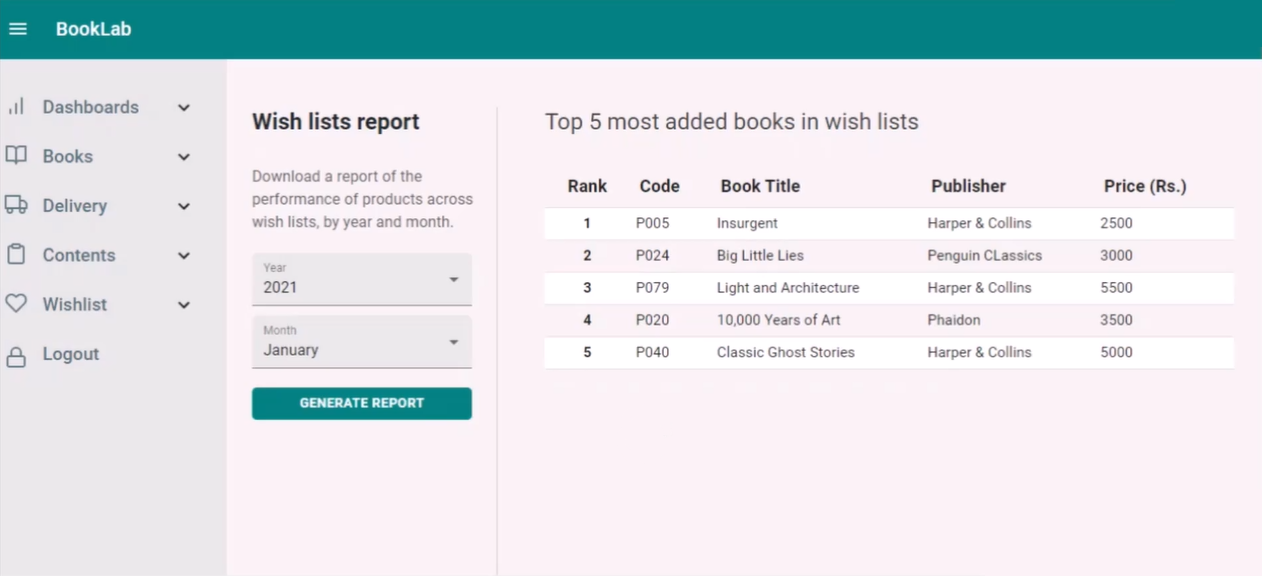Image resolution: width=1262 pixels, height=576 pixels.
Task: Expand the Books menu chevron
Action: (184, 157)
